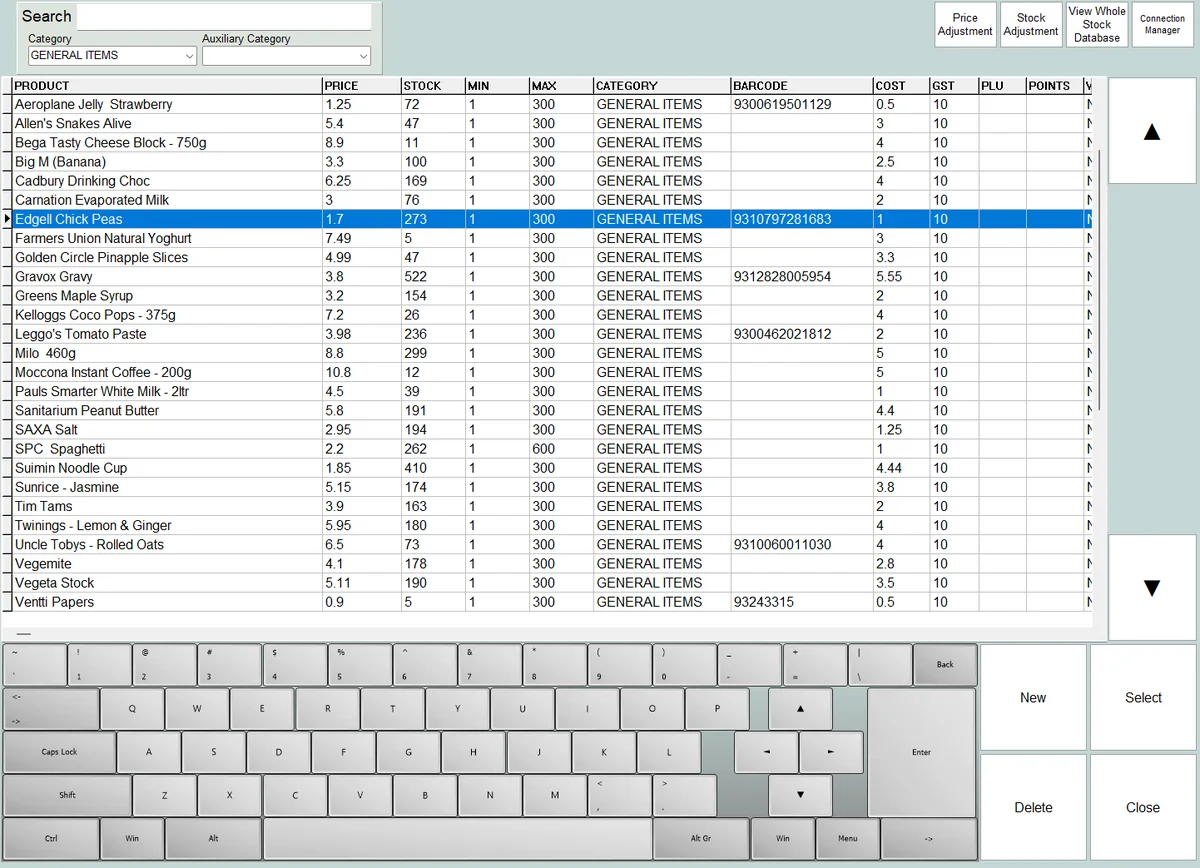This screenshot has height=868, width=1200.
Task: Tap the left arrow key on the on-screen keyboard
Action: 766,752
